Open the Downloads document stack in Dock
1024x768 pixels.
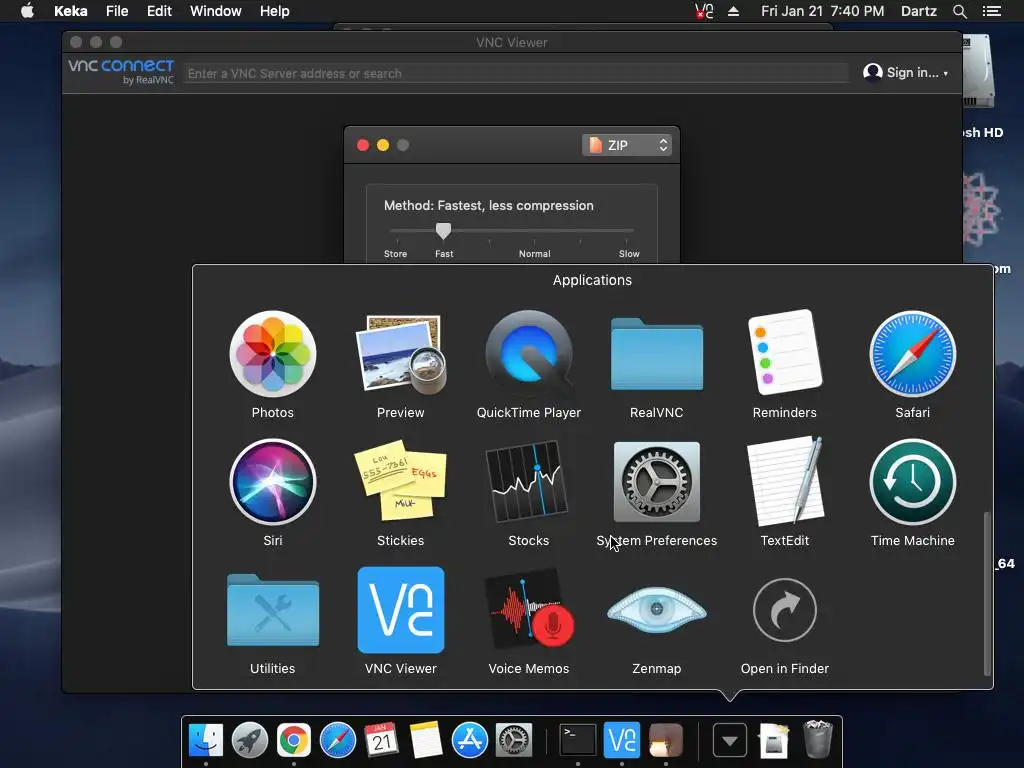(774, 741)
